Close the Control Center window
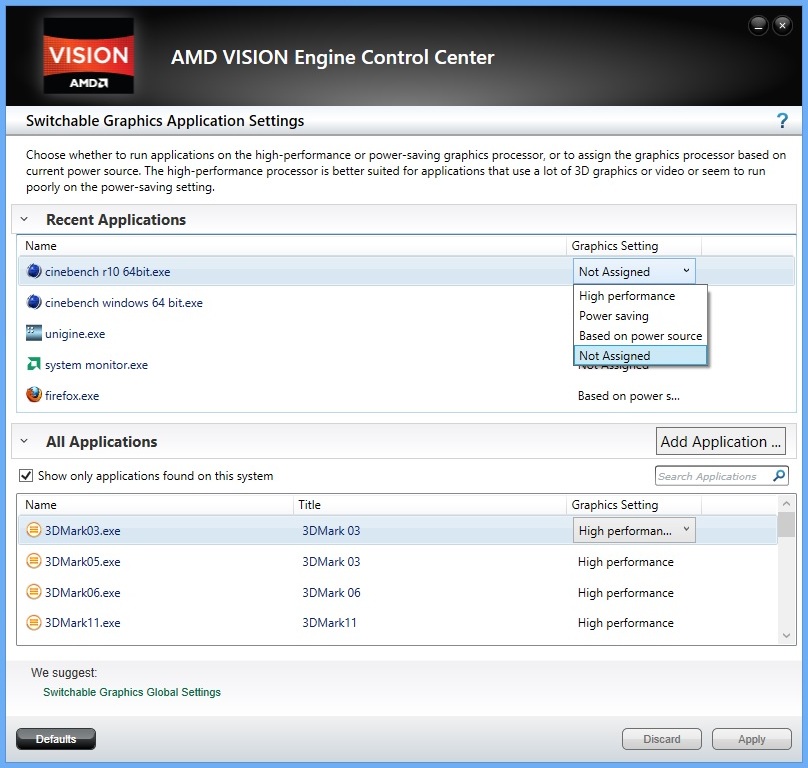Viewport: 808px width, 768px height. [782, 25]
